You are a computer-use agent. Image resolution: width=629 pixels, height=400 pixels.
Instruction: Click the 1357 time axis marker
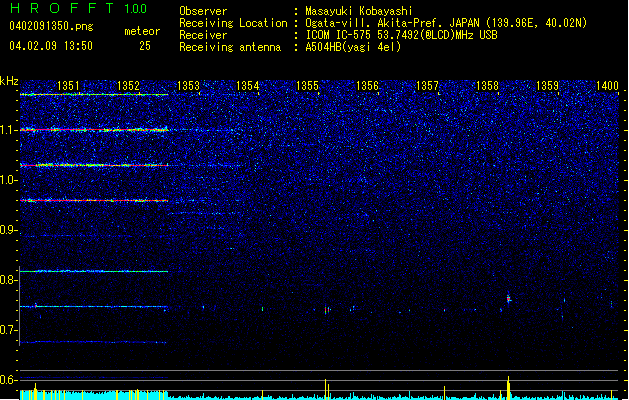(428, 86)
